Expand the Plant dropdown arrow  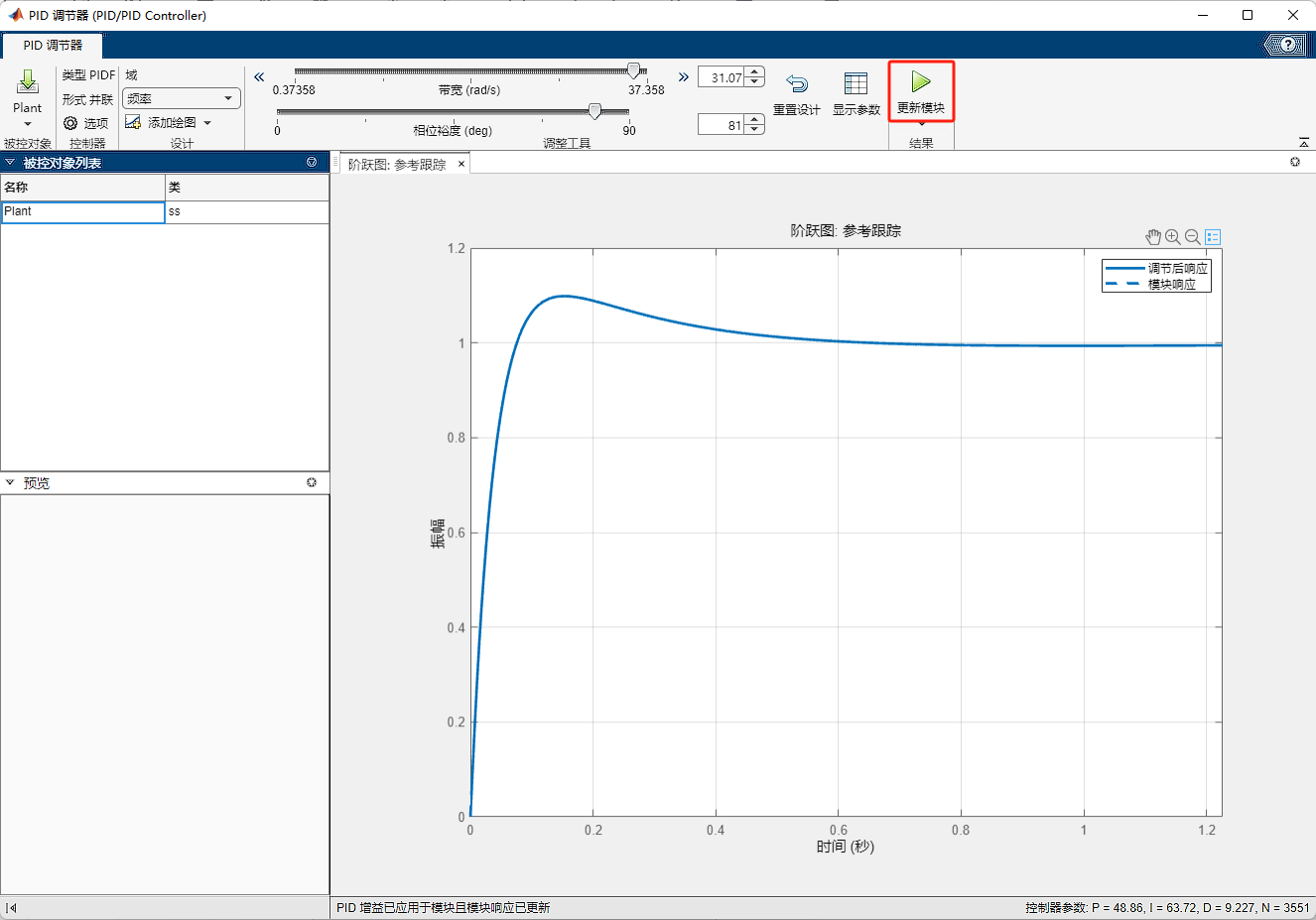point(28,124)
